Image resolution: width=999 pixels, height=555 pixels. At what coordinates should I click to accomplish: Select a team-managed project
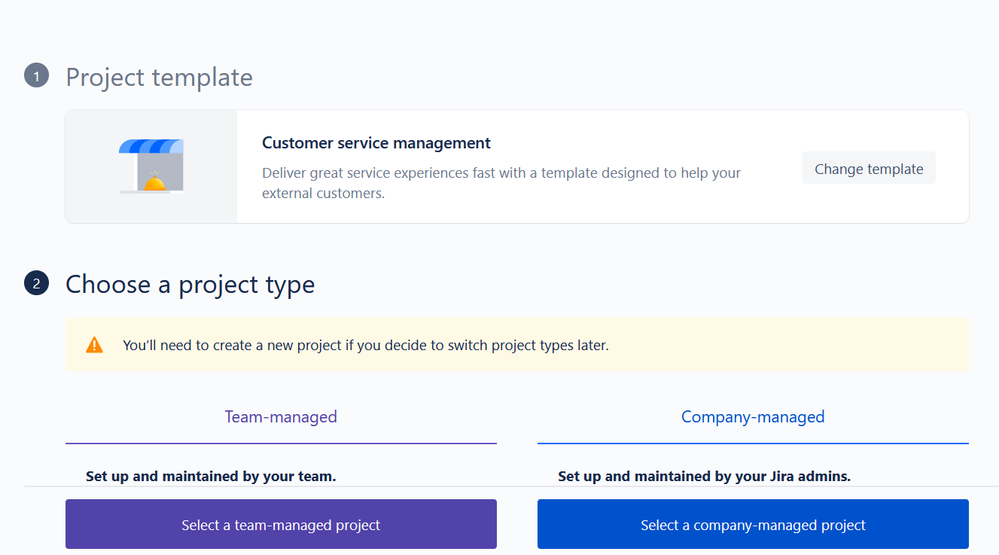[281, 524]
